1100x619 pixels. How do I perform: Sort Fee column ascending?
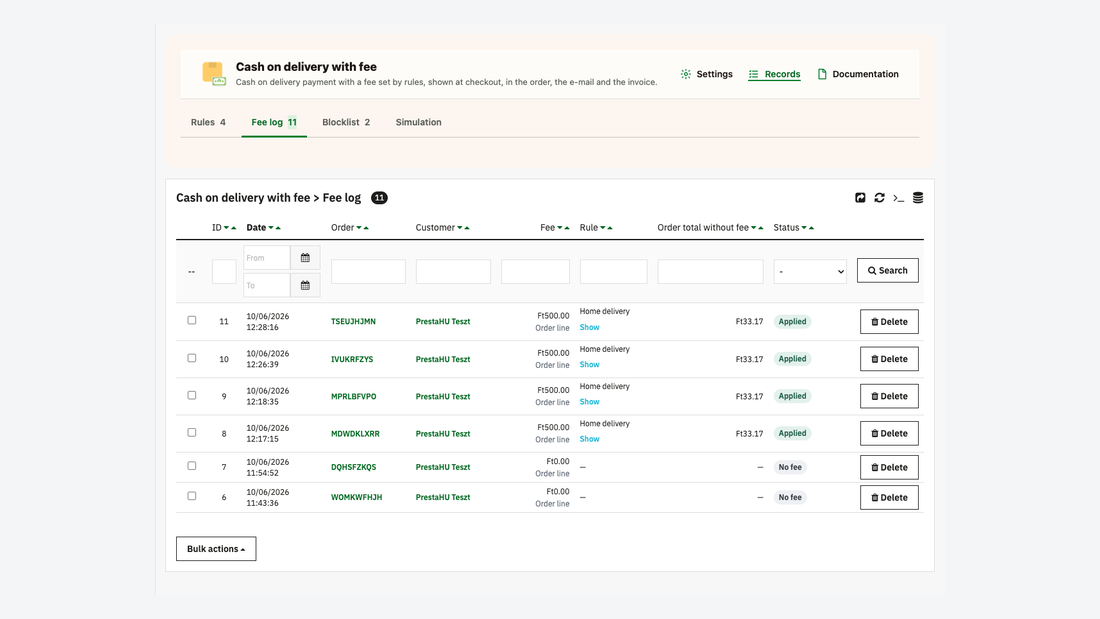coord(567,228)
